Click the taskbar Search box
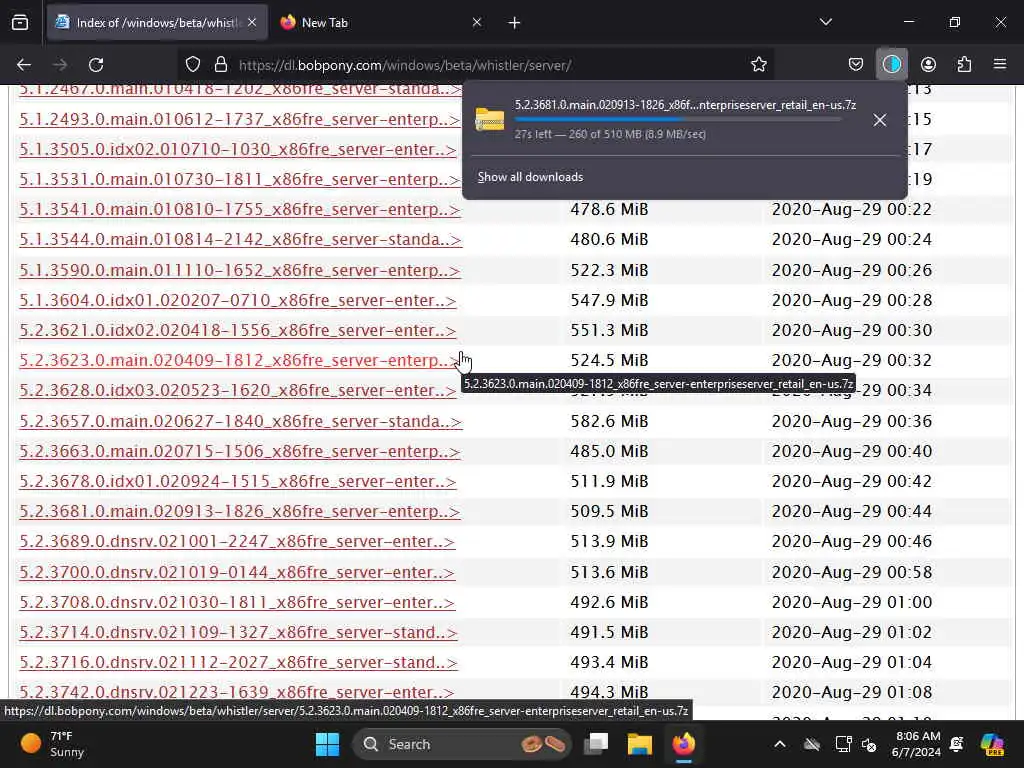The image size is (1024, 768). pos(462,744)
